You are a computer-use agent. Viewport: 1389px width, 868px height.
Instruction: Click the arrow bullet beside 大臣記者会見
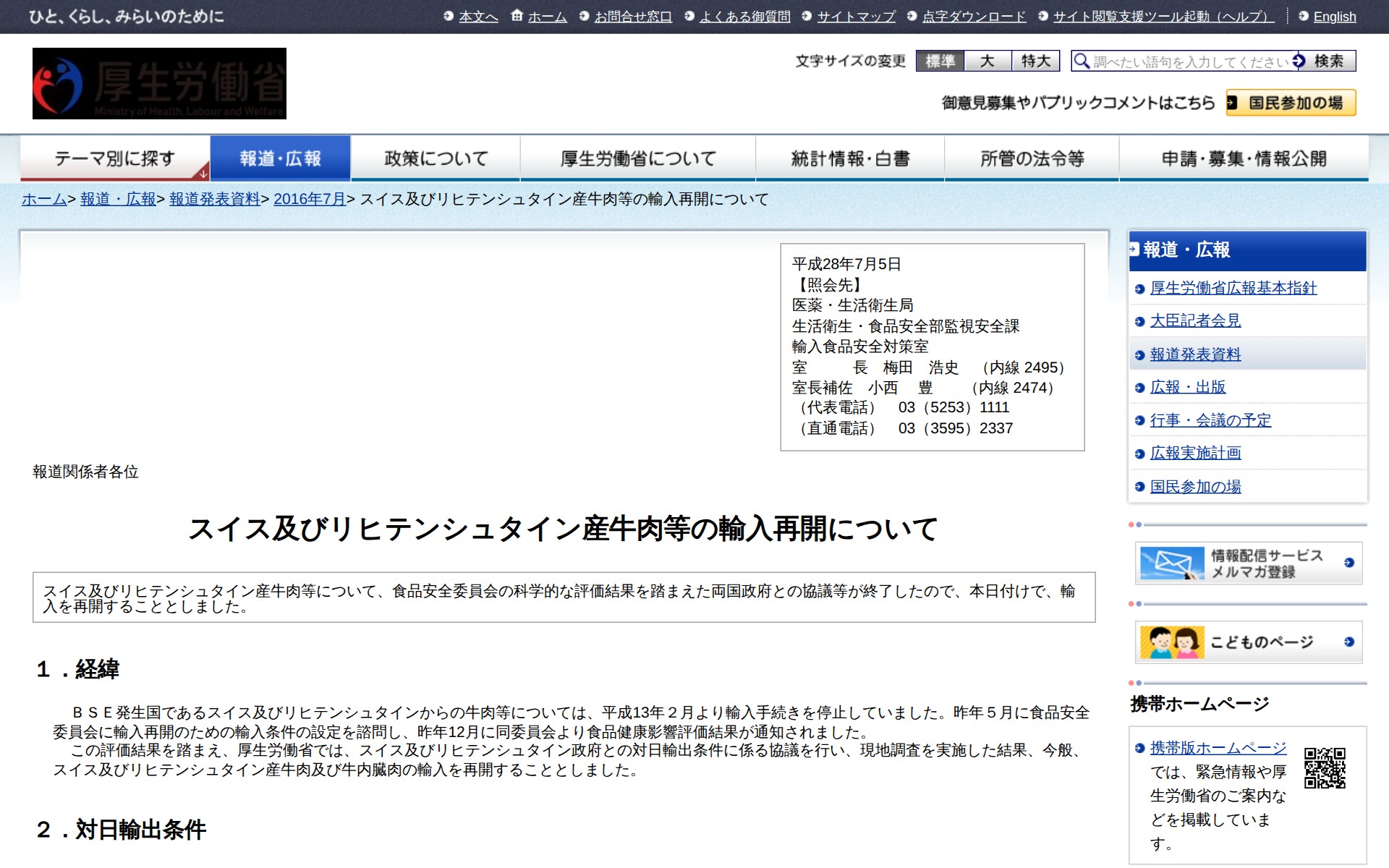[x=1139, y=322]
